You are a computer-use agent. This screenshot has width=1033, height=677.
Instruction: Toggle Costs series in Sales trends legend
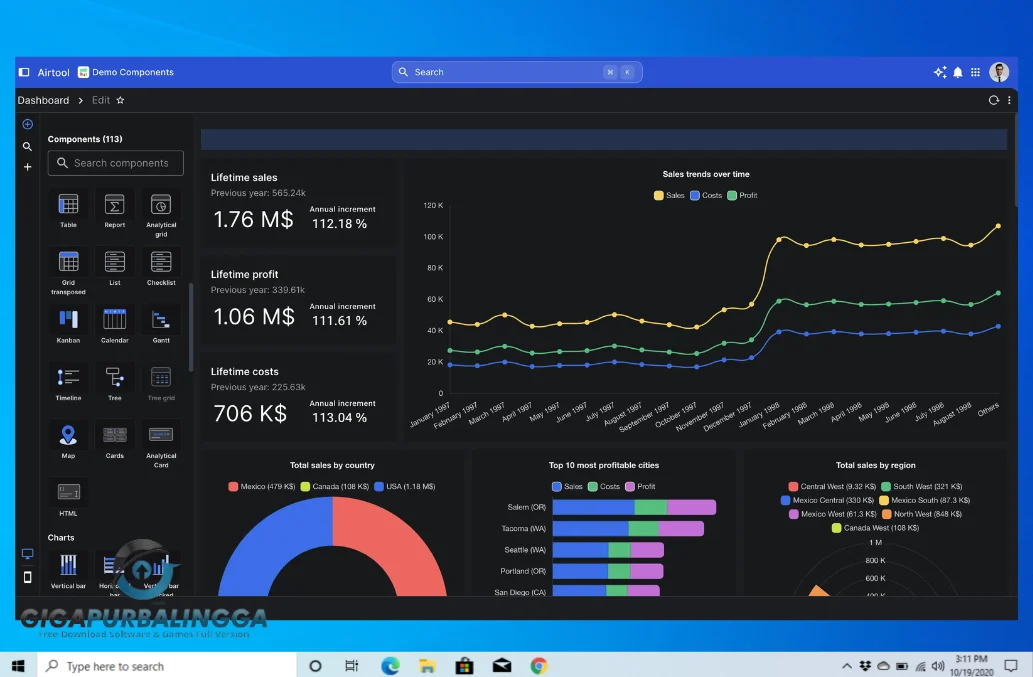[706, 196]
